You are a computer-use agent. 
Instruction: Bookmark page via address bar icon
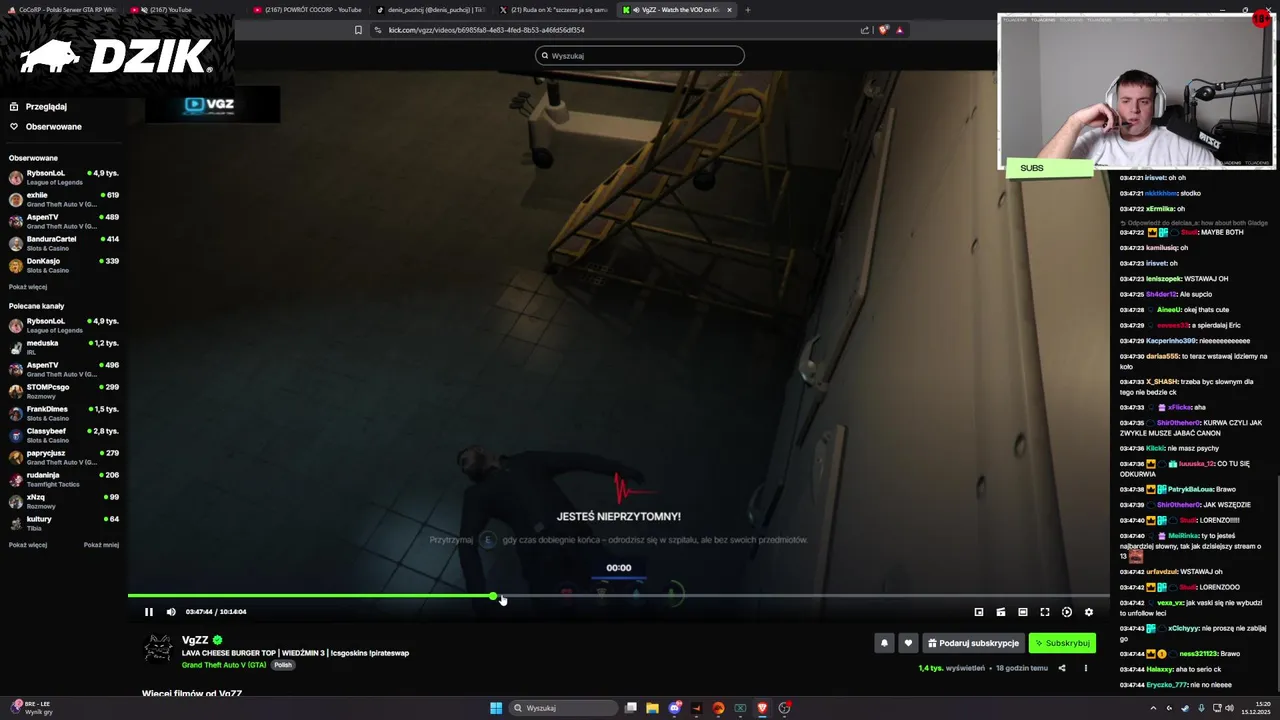pyautogui.click(x=358, y=30)
